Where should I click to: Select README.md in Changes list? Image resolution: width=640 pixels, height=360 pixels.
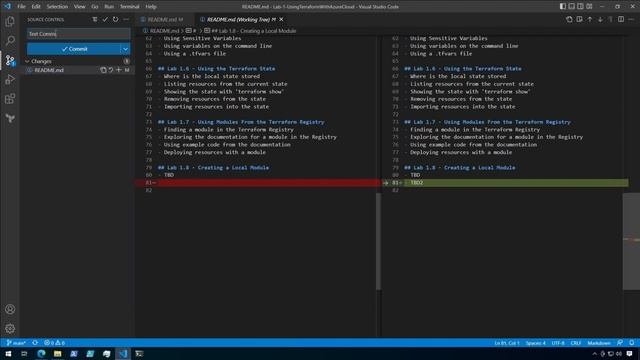tap(49, 70)
